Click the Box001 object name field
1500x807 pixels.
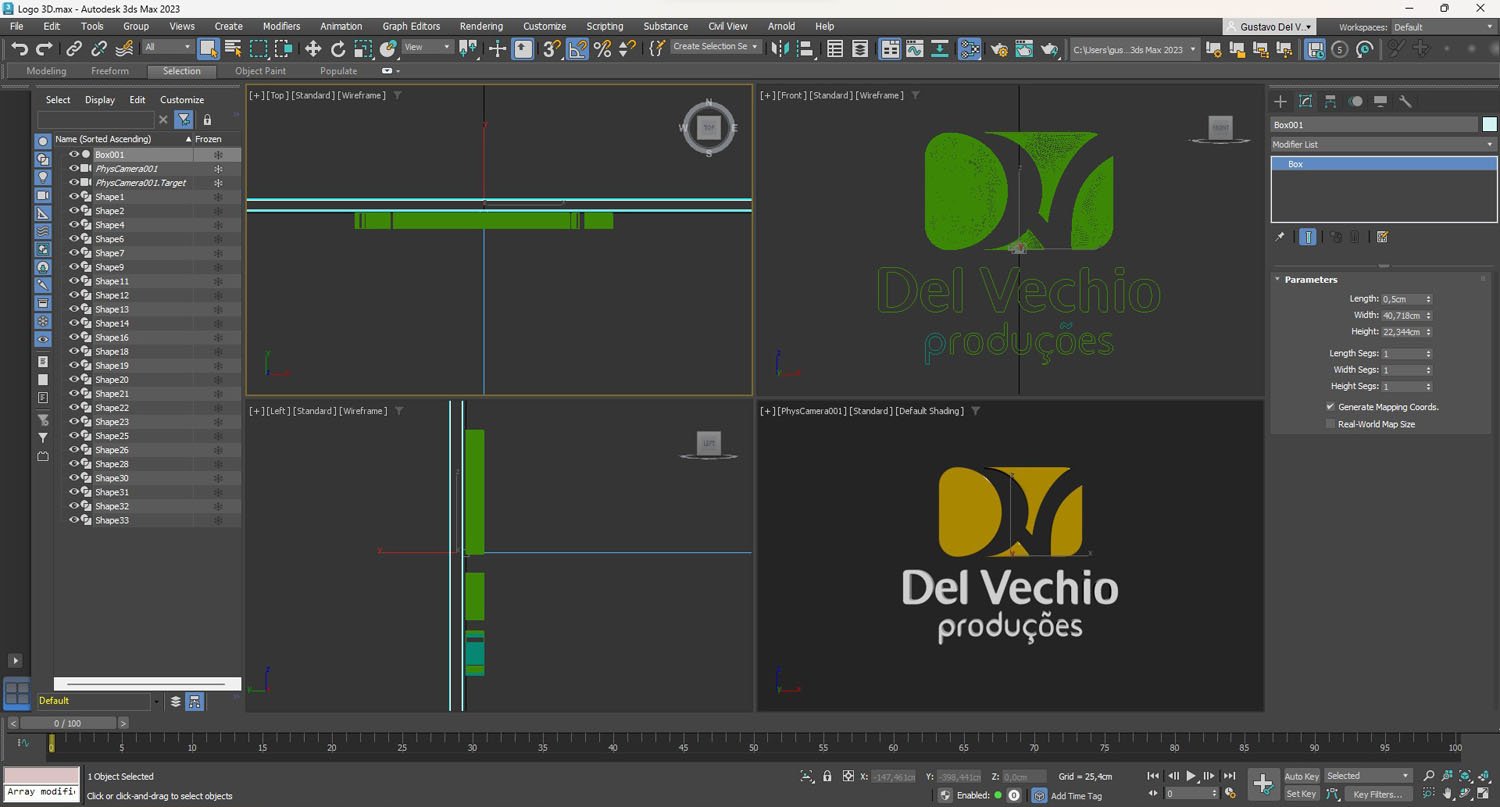[x=1374, y=125]
